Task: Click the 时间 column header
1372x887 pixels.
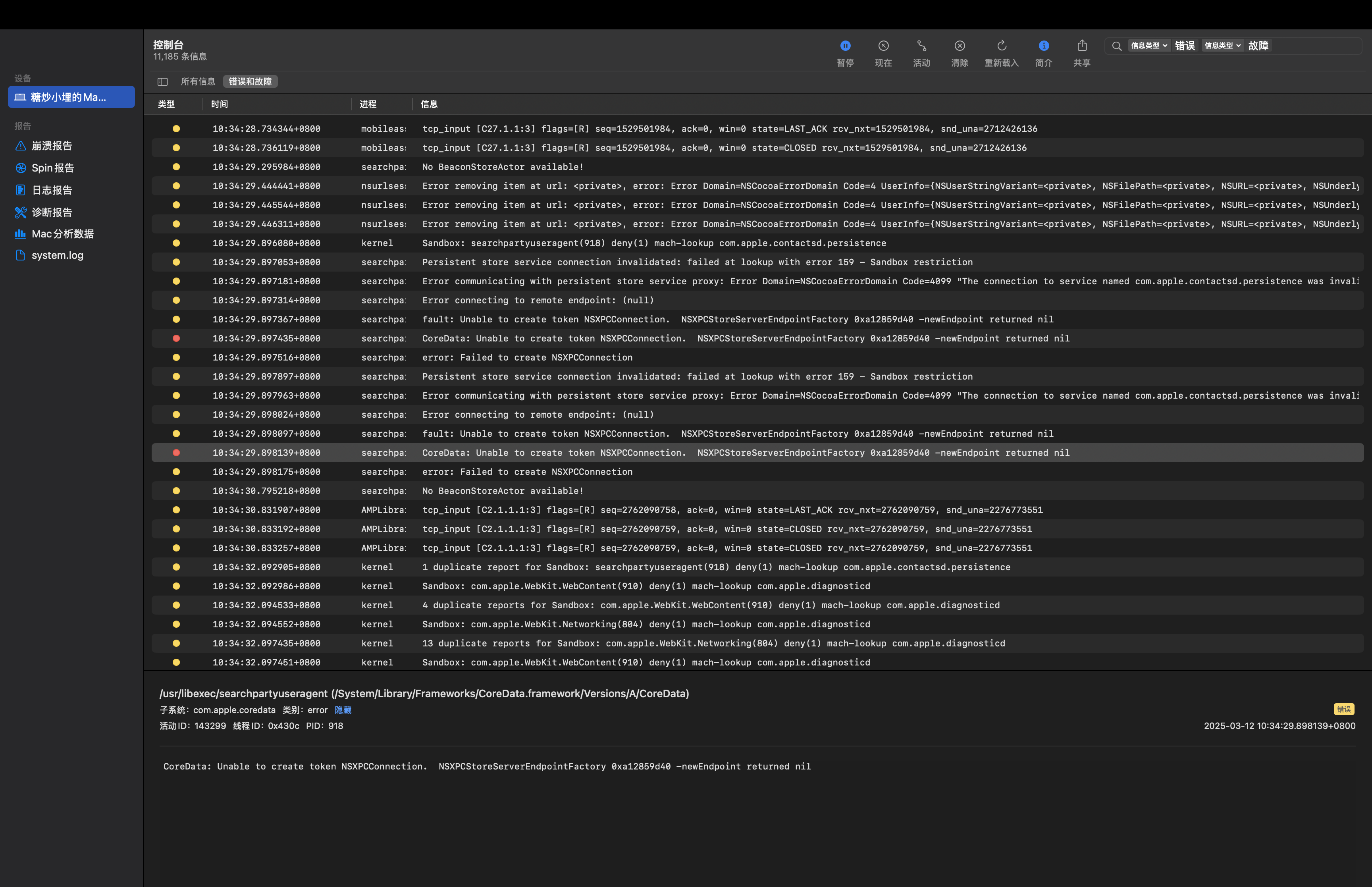Action: 220,104
